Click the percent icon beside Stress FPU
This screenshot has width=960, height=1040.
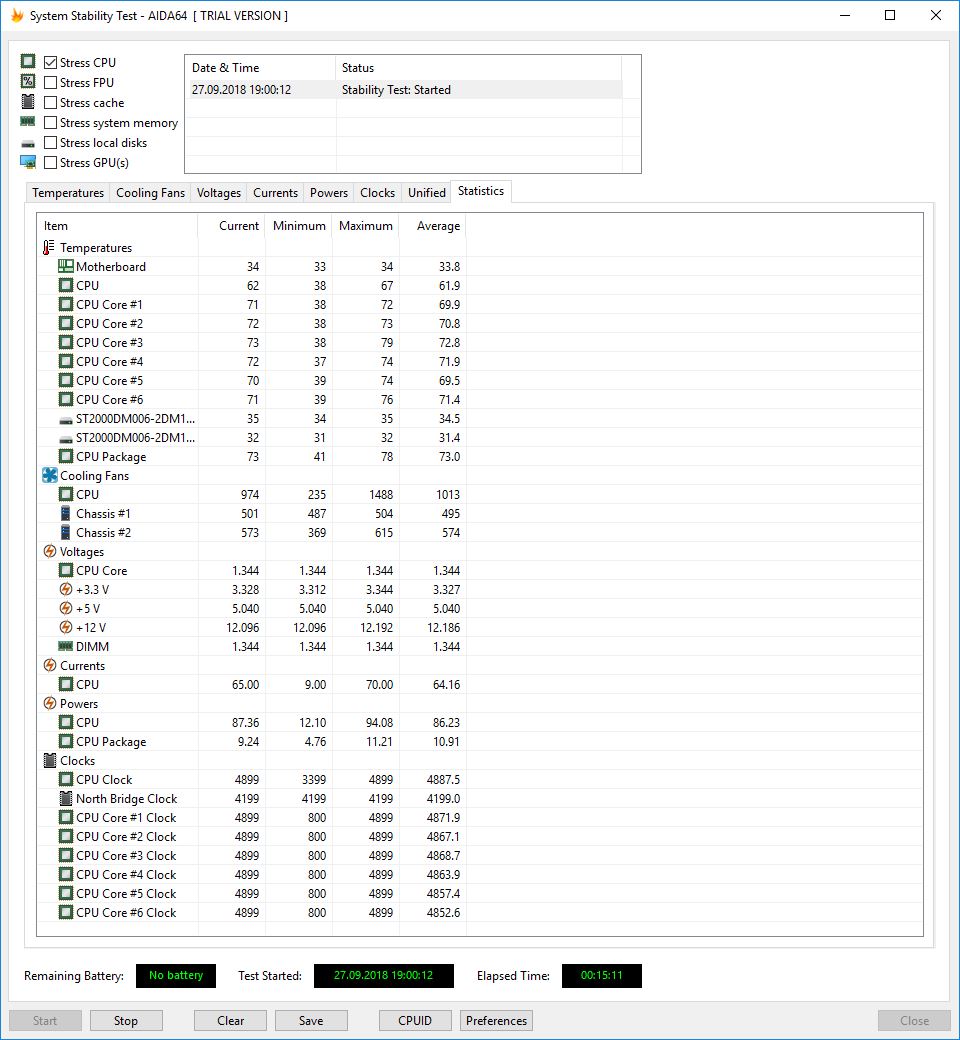point(28,82)
